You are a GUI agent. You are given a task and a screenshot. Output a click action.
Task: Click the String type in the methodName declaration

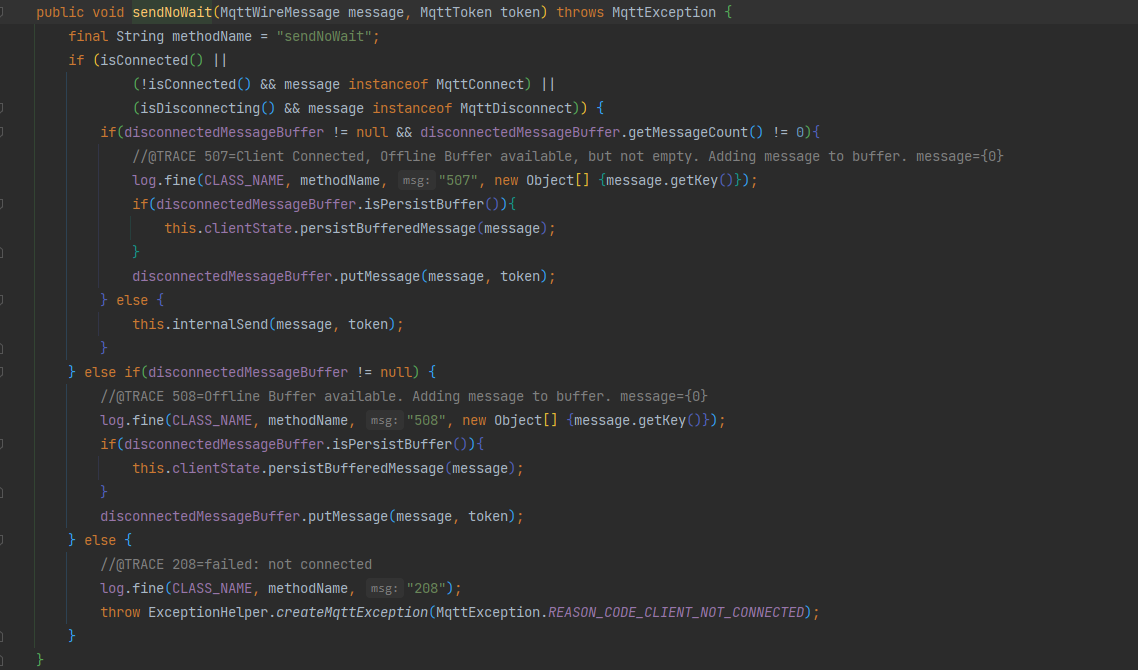[140, 36]
